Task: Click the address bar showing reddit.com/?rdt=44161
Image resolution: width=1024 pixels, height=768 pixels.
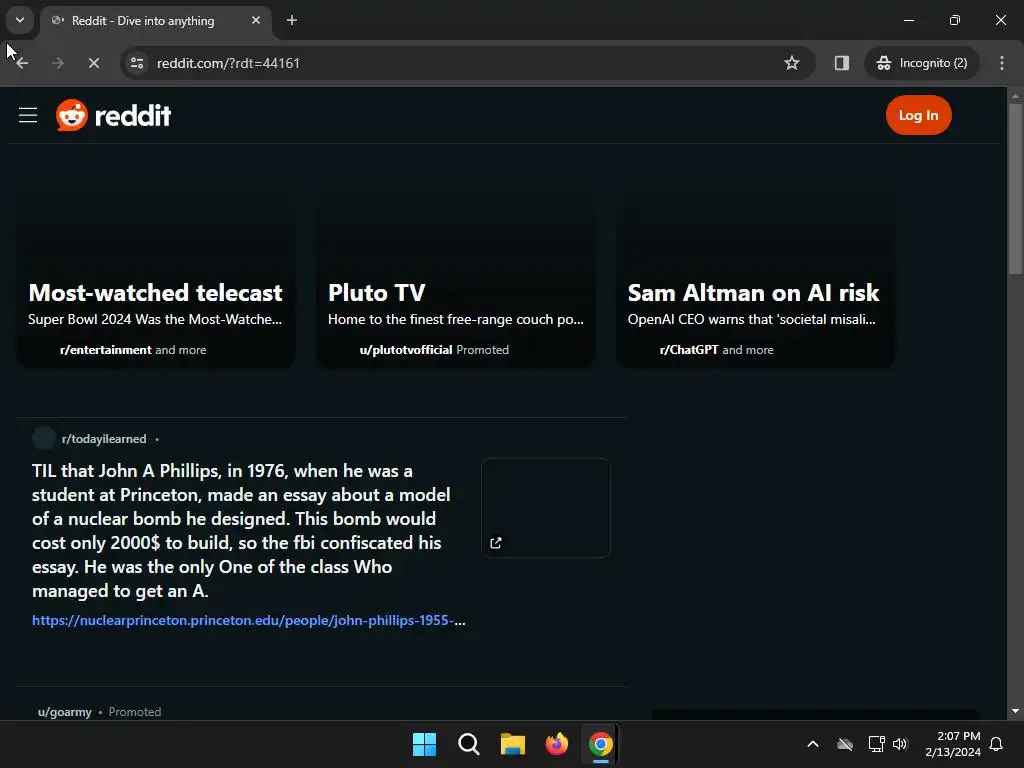Action: [x=457, y=63]
